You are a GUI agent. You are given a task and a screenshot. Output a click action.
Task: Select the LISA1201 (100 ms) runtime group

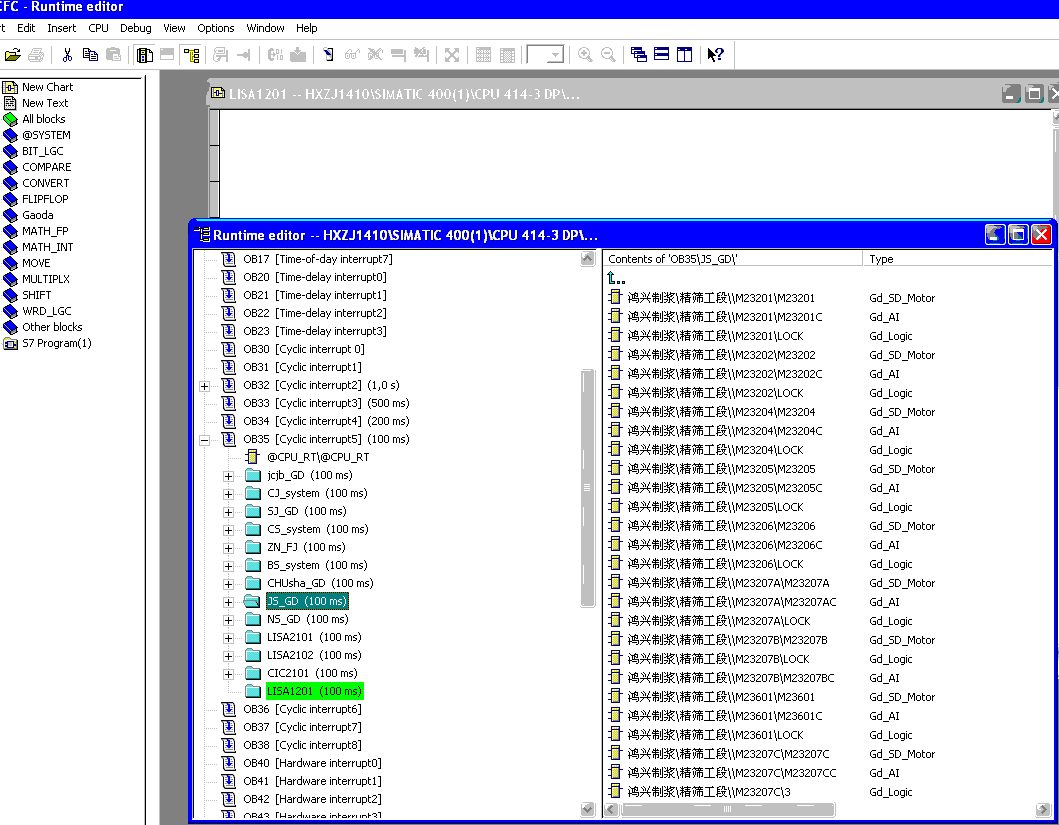click(315, 691)
